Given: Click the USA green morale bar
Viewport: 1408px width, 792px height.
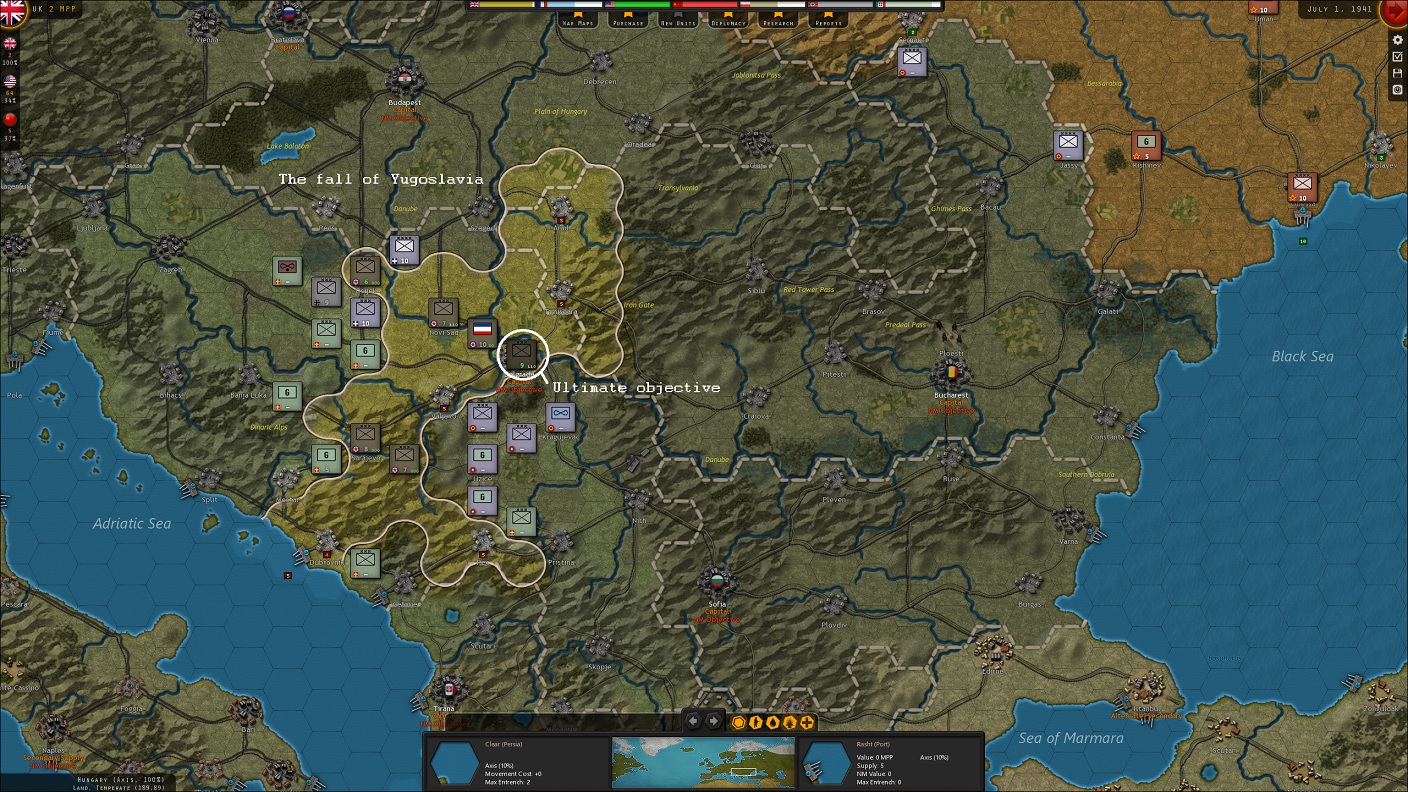Looking at the screenshot, I should (x=637, y=5).
